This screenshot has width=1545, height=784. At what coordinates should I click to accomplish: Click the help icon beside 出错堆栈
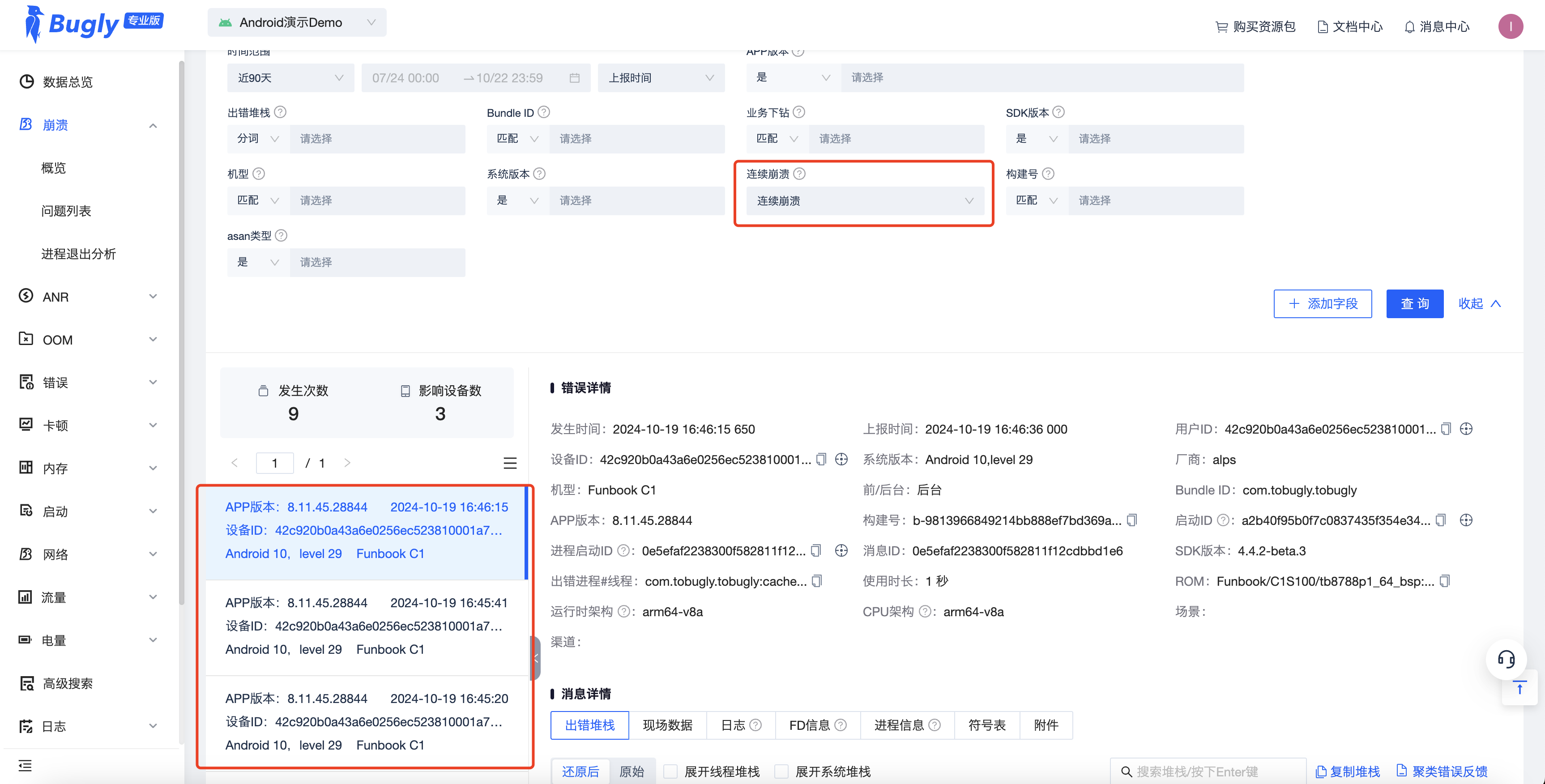click(280, 112)
